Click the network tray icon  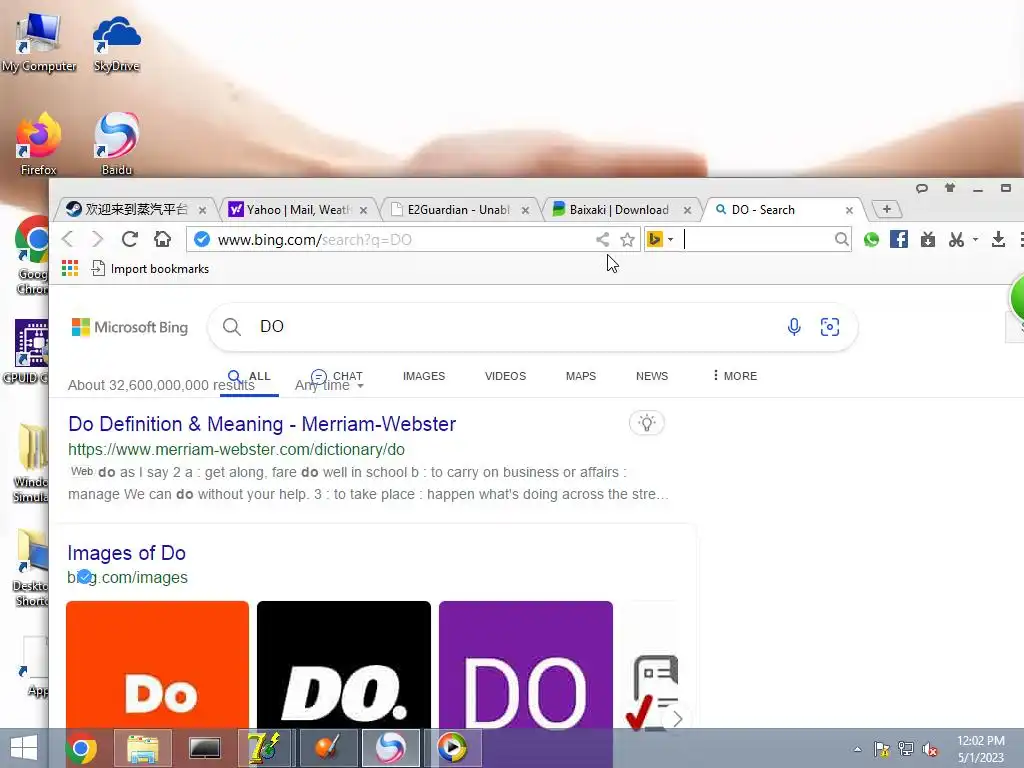[x=906, y=749]
